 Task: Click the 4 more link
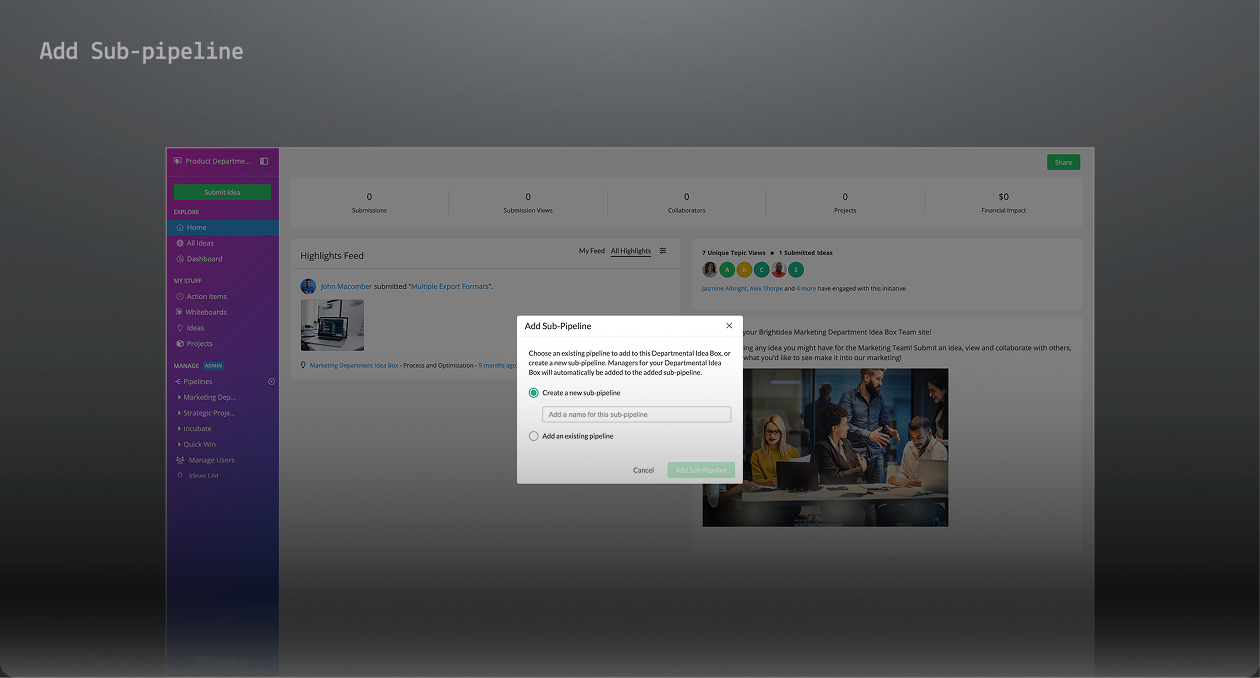[x=806, y=288]
